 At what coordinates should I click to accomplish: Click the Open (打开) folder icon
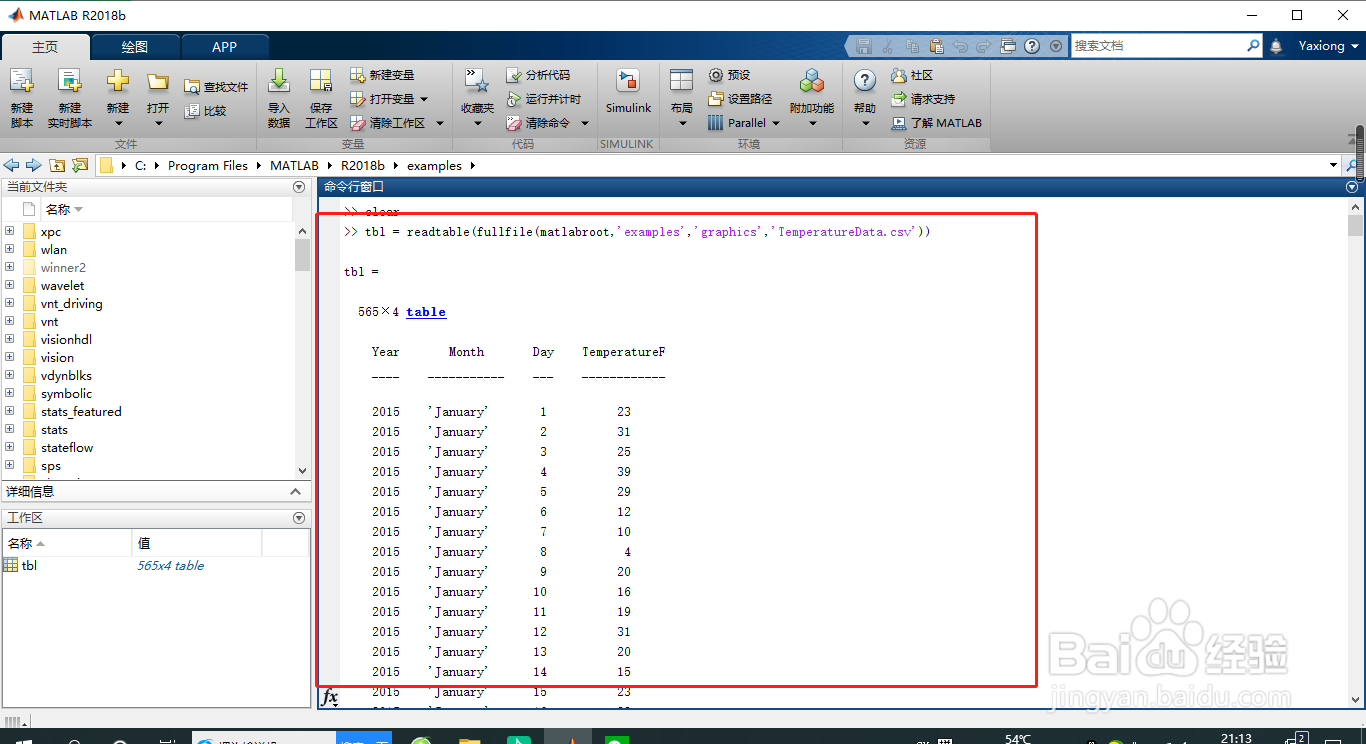click(158, 82)
